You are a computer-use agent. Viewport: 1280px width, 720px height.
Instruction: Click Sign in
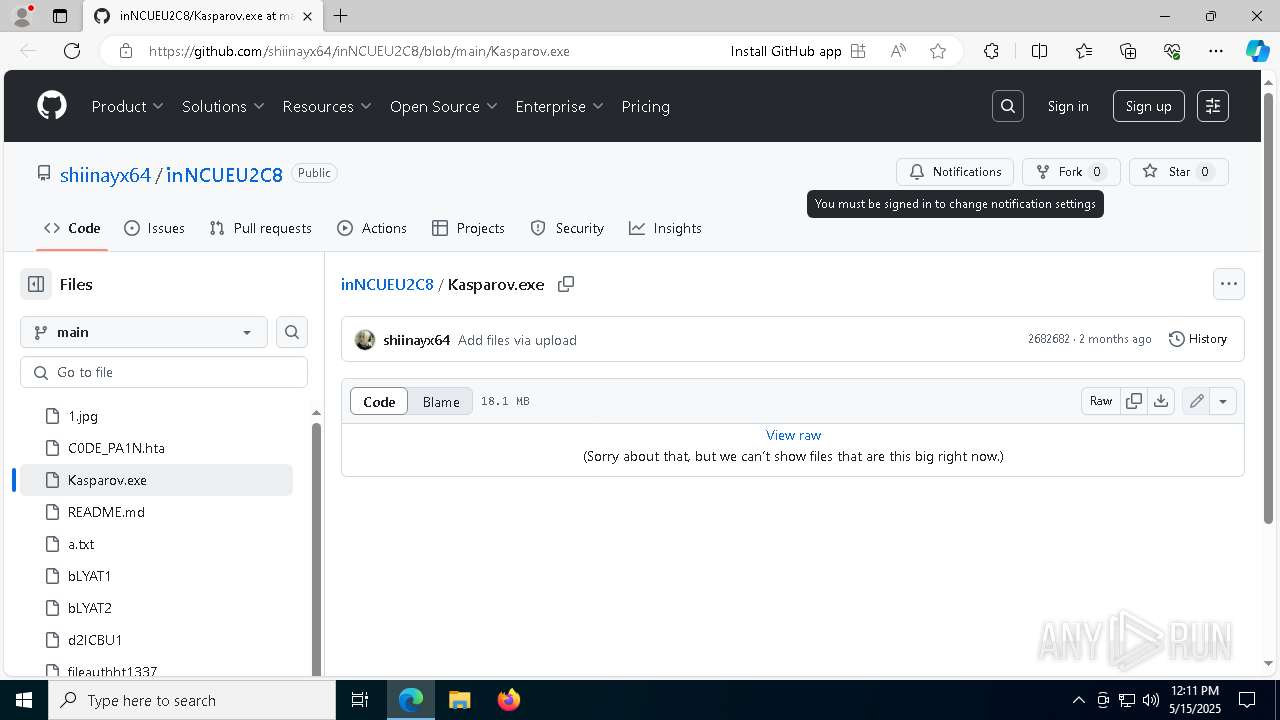tap(1068, 106)
